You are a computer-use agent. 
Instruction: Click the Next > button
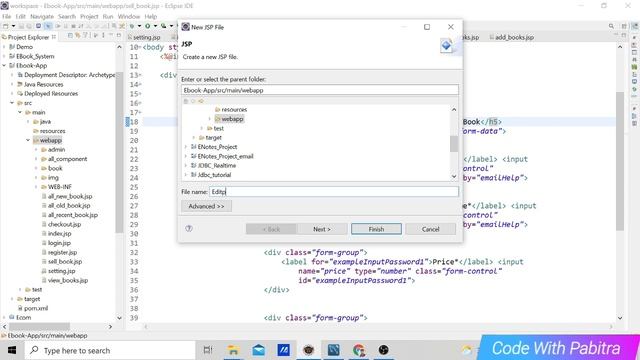[x=322, y=229]
